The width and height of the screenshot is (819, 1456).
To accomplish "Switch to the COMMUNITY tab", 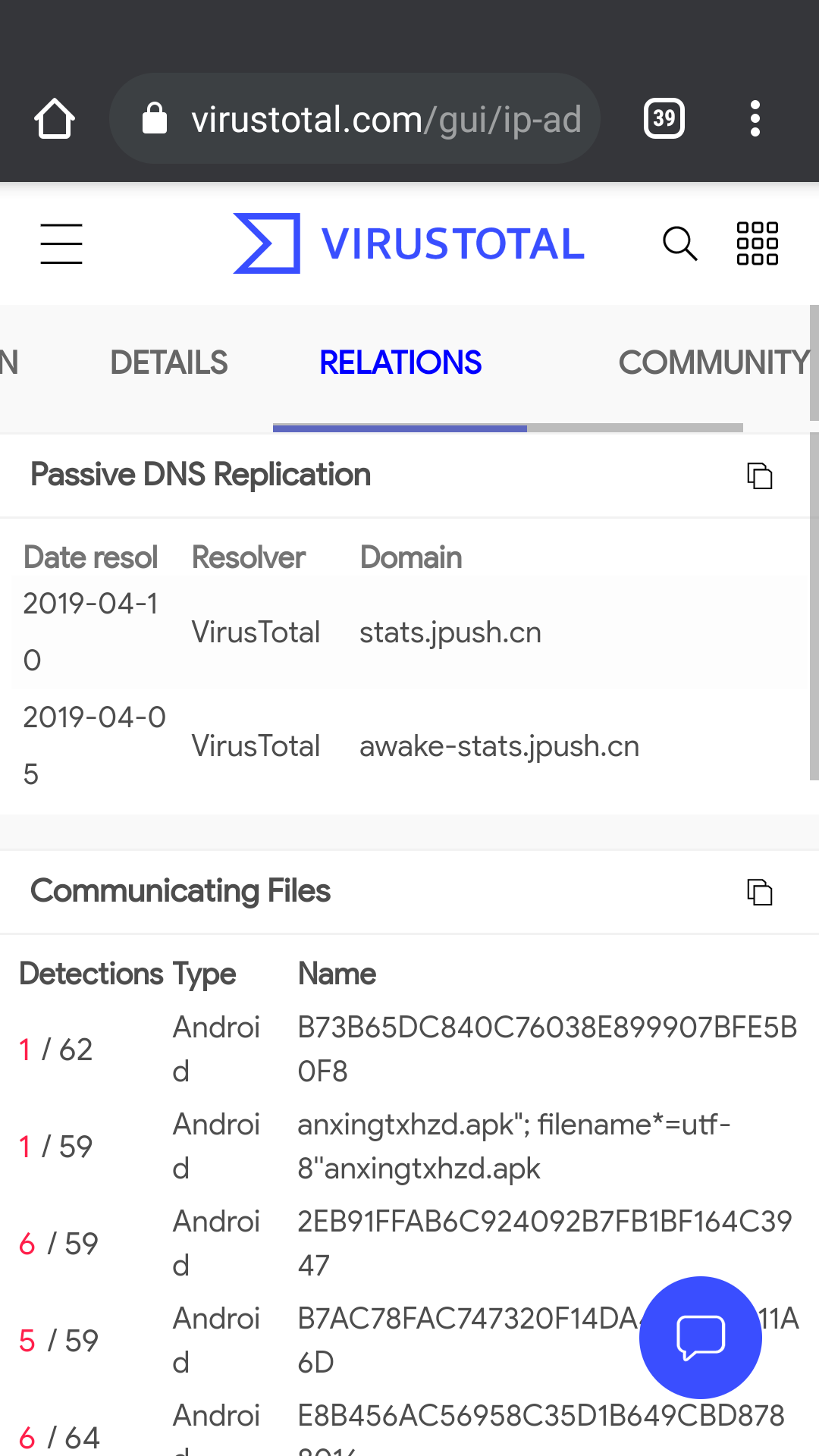I will coord(714,362).
